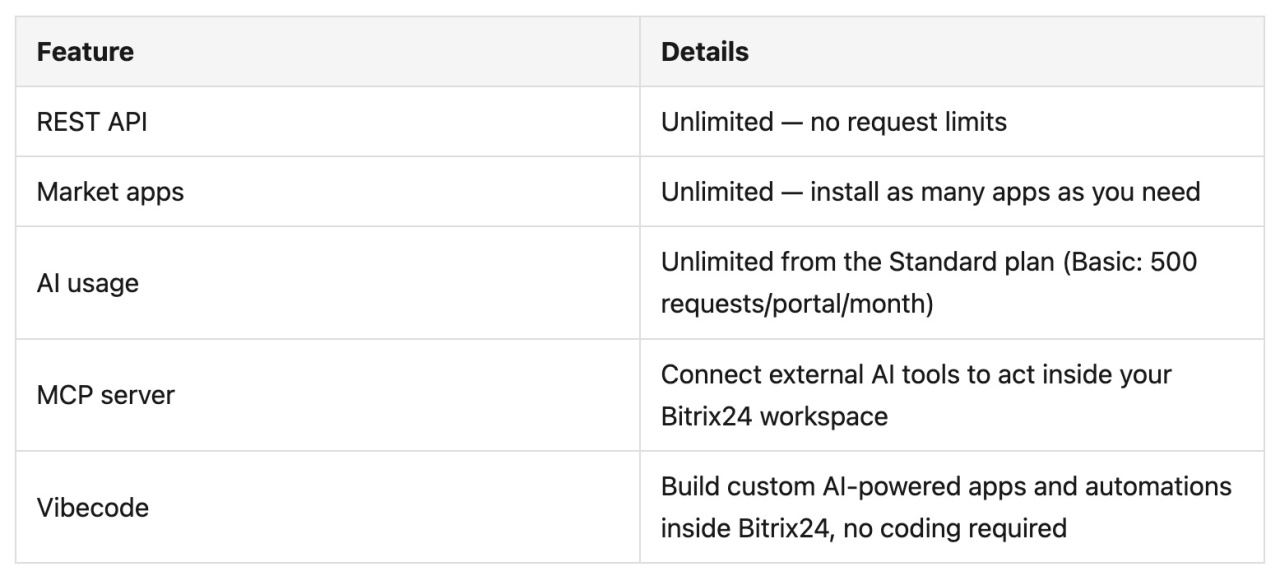The height and width of the screenshot is (576, 1280).
Task: Select the AI usage cell
Action: [327, 283]
